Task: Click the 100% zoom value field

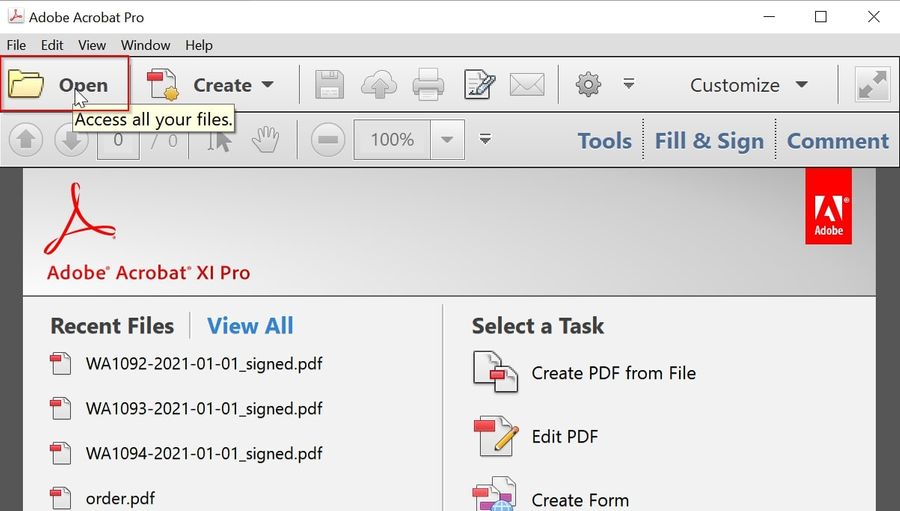Action: coord(392,140)
